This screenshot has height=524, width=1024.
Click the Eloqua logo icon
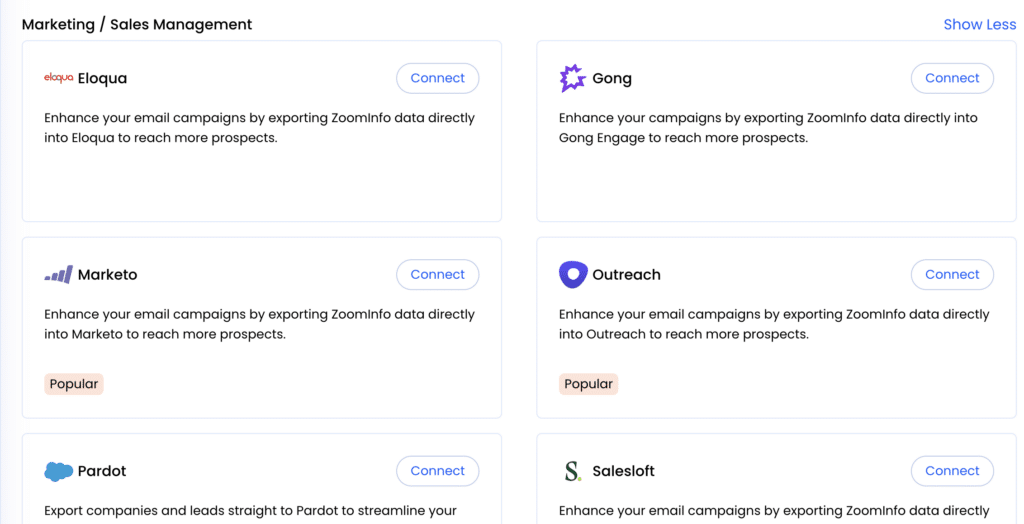(58, 78)
